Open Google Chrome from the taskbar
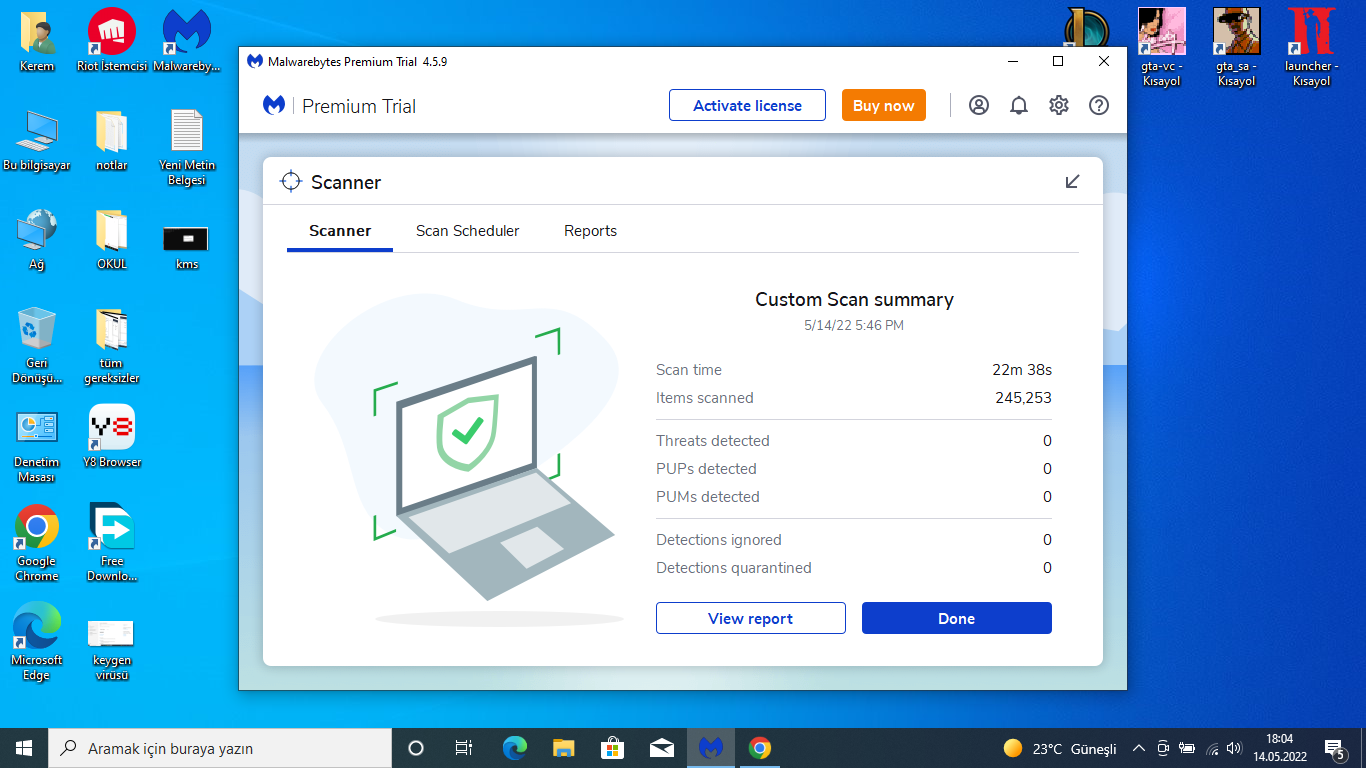This screenshot has width=1366, height=768. pyautogui.click(x=760, y=748)
